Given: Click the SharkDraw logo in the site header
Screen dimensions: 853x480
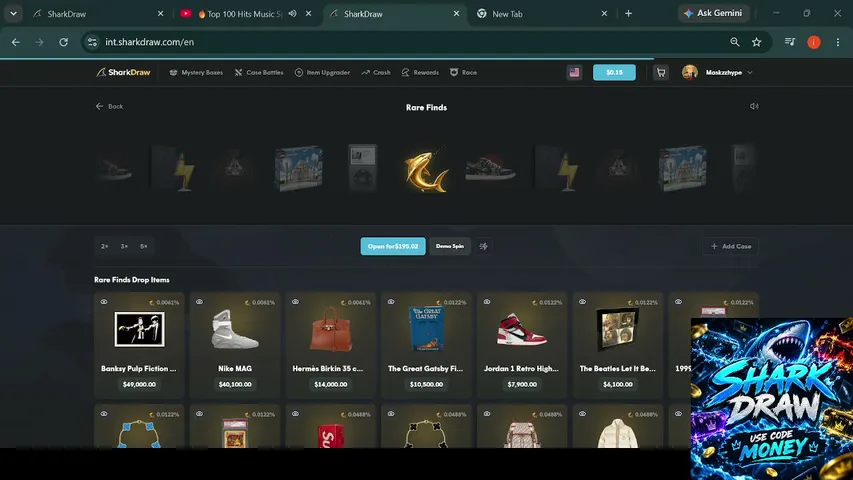Looking at the screenshot, I should (123, 72).
